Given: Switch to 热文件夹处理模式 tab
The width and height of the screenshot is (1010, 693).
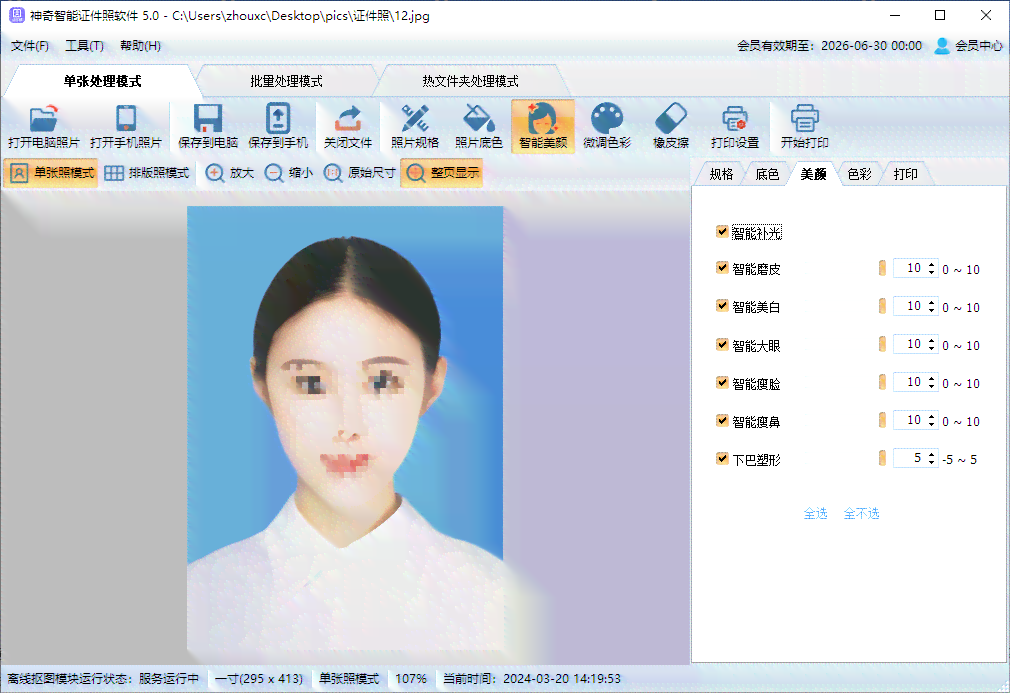Looking at the screenshot, I should 470,81.
